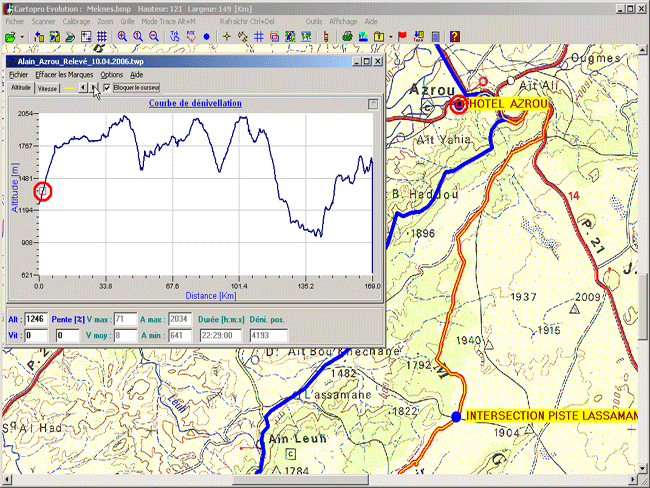This screenshot has width=650, height=488.
Task: Click the route tool icon with red arrow
Action: 191,37
